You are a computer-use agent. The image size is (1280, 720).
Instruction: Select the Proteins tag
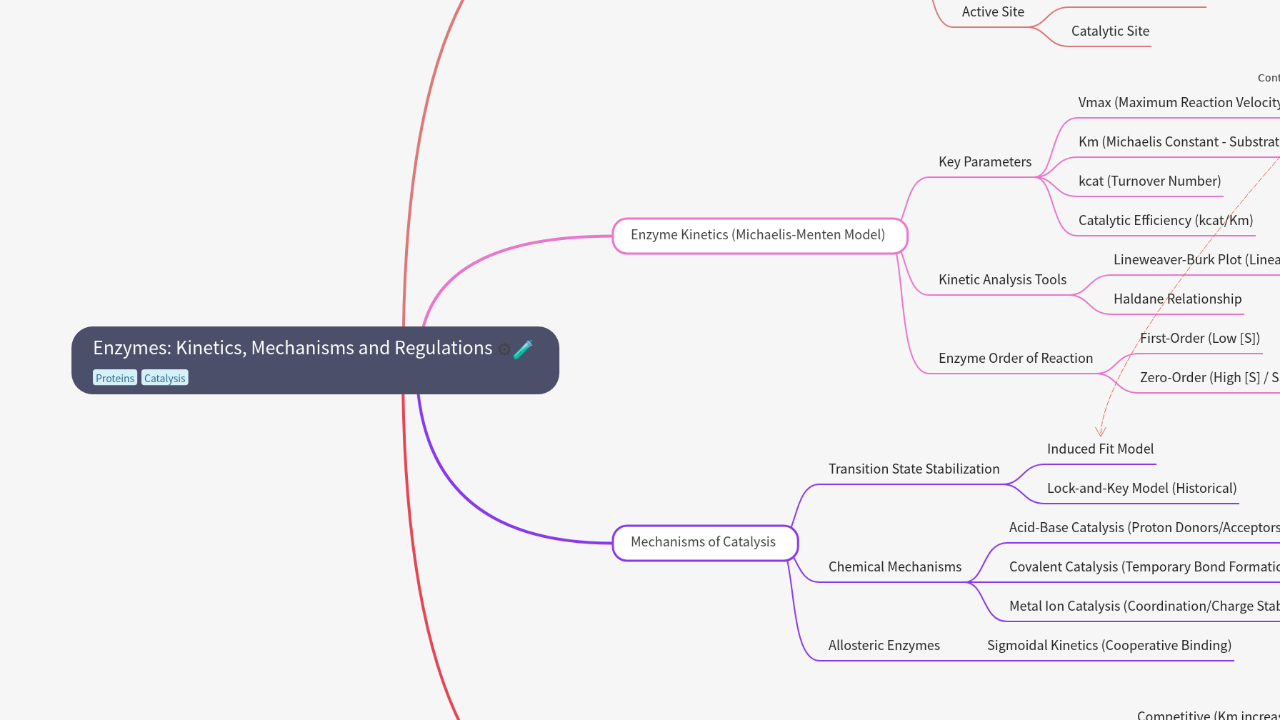(115, 378)
